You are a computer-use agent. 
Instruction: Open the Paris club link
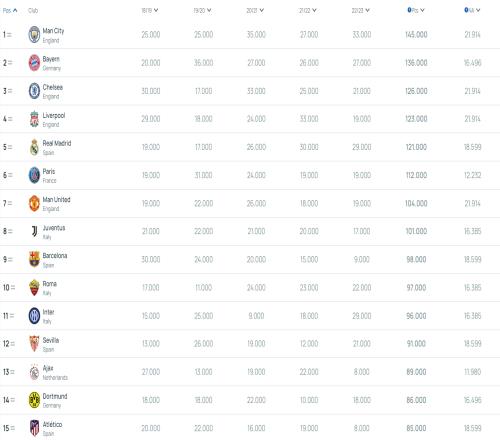click(x=49, y=172)
